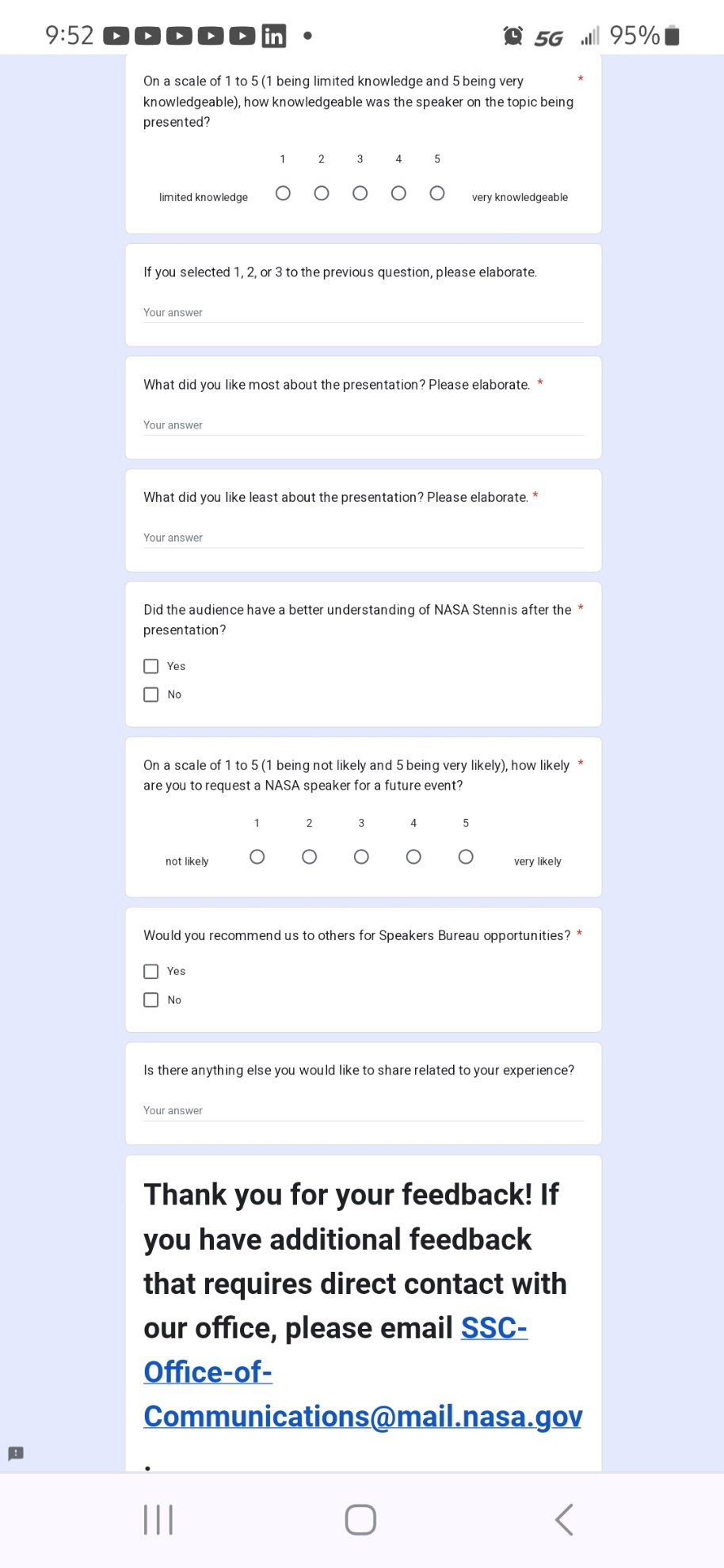Image resolution: width=724 pixels, height=1568 pixels.
Task: Check No to recommend Speakers Bureau
Action: [x=151, y=1000]
